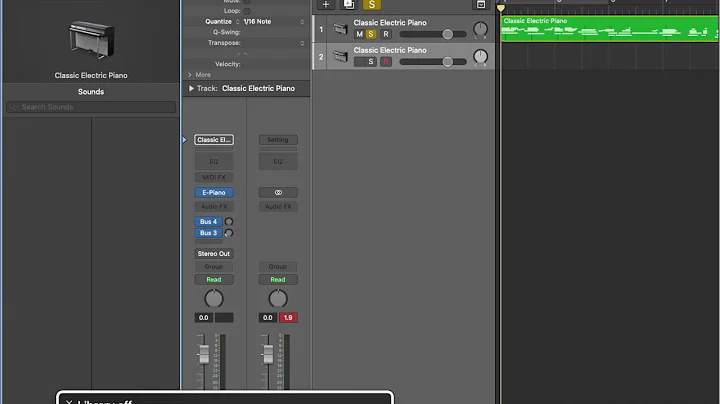Click the duplicate track icon

point(349,5)
